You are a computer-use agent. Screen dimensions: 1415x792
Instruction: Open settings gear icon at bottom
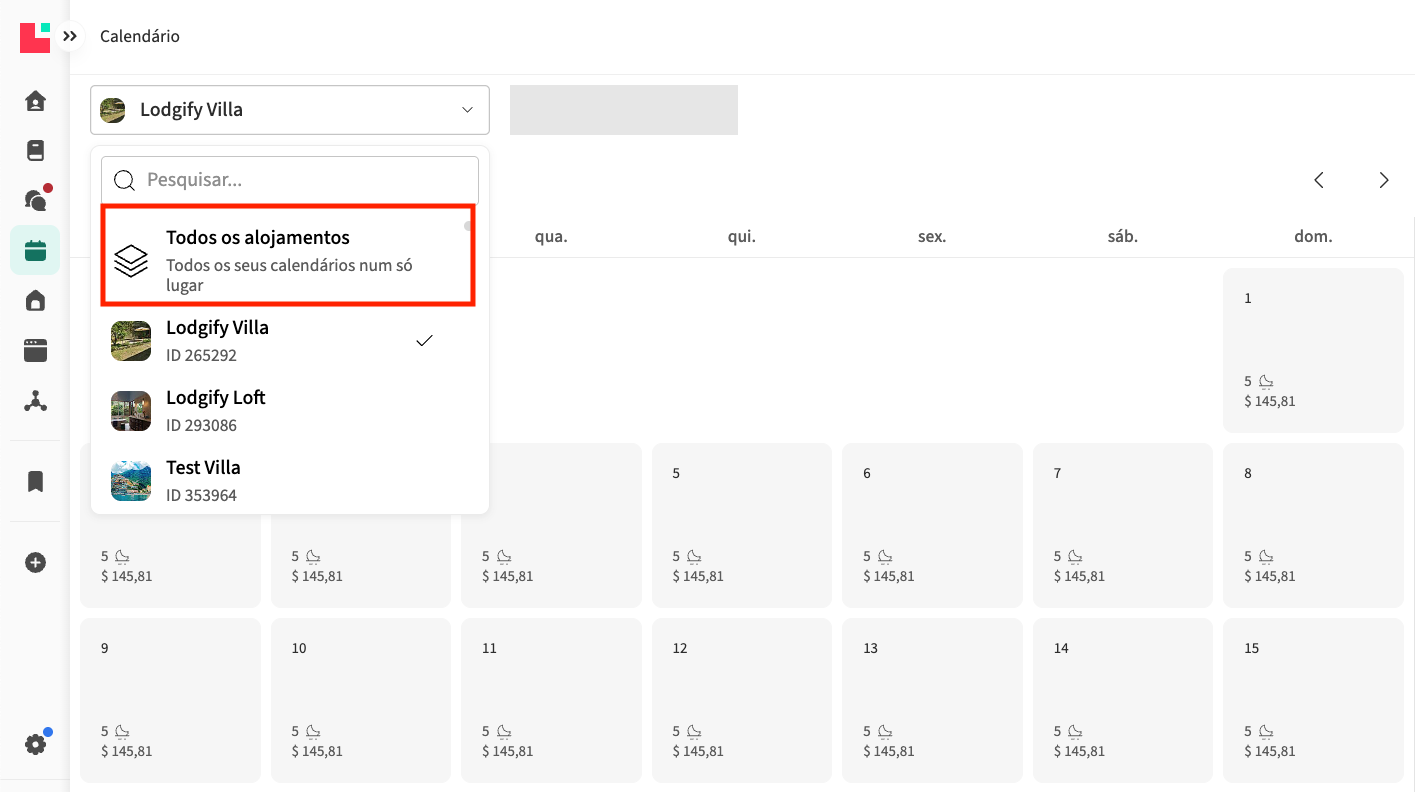click(x=35, y=744)
